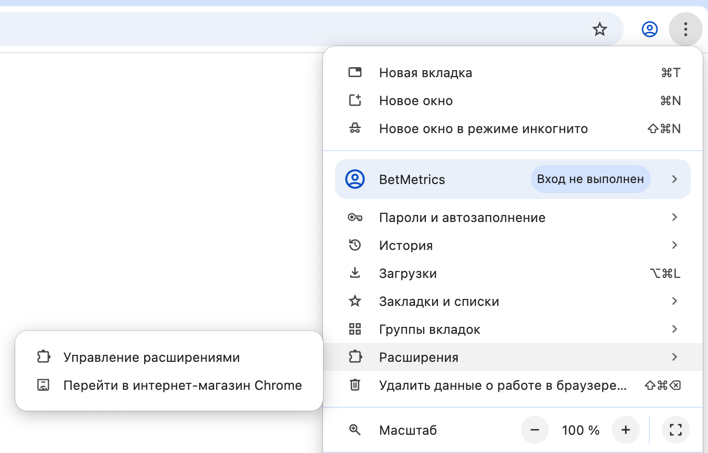Click the new window icon beside Новое окно
Viewport: 708px width, 453px height.
[355, 100]
